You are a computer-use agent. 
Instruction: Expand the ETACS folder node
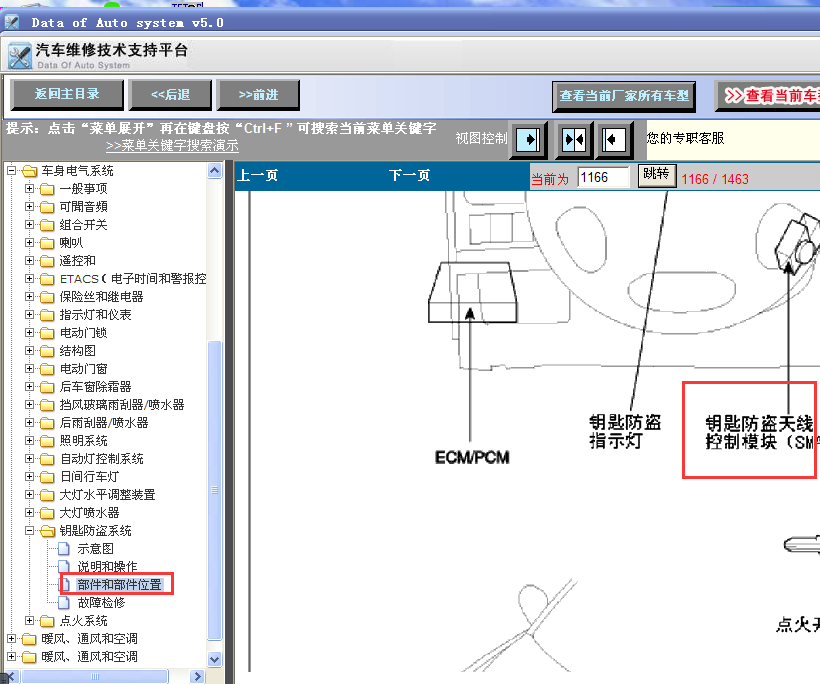coord(29,279)
